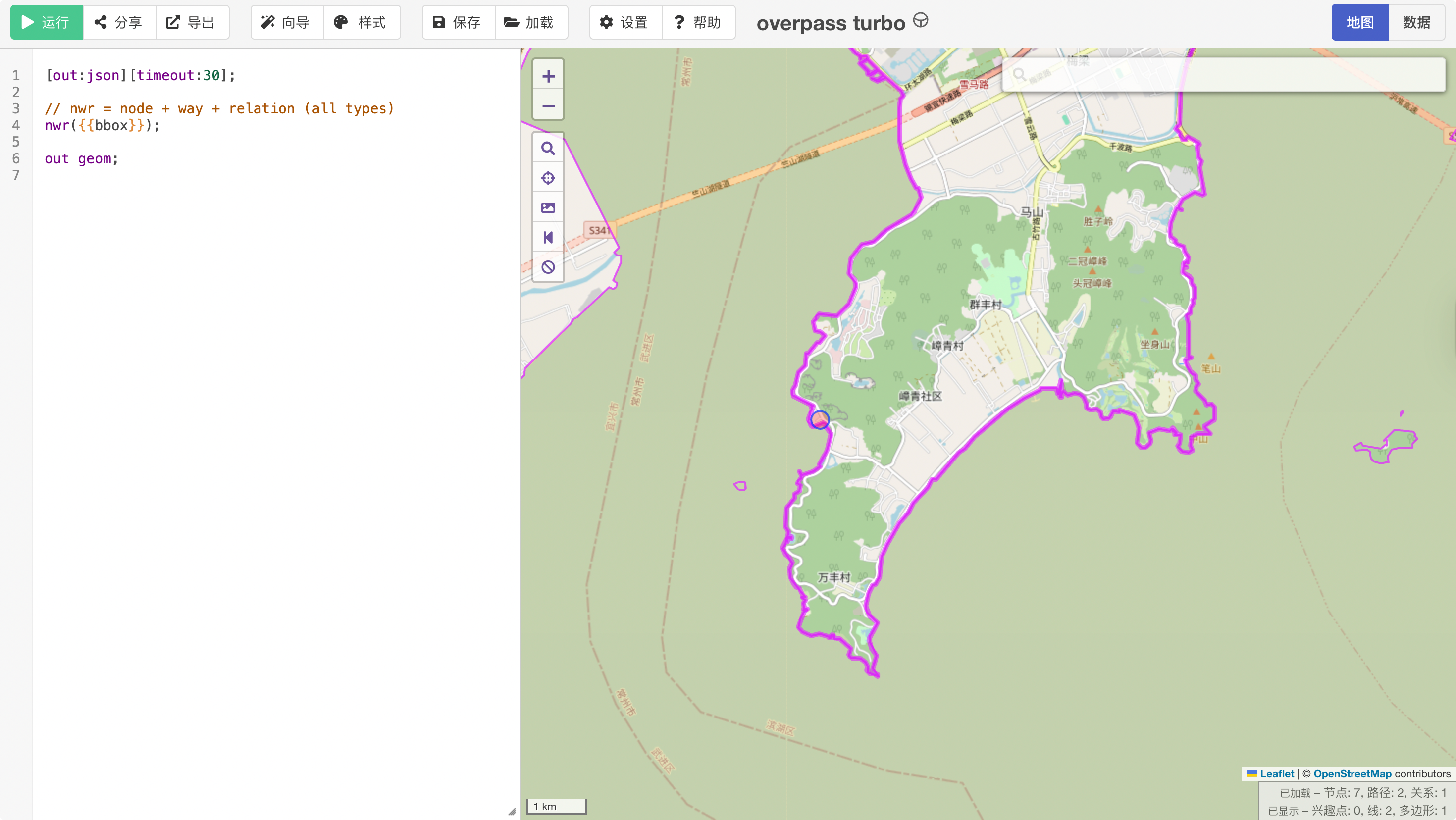This screenshot has width=1456, height=820.
Task: Open 帮助 (Help) dialog
Action: [x=699, y=23]
